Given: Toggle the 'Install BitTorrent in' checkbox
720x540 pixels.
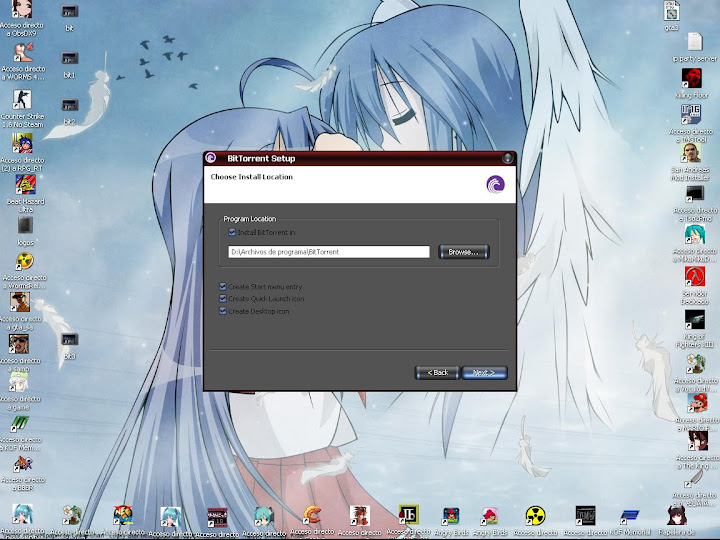Looking at the screenshot, I should pyautogui.click(x=232, y=232).
